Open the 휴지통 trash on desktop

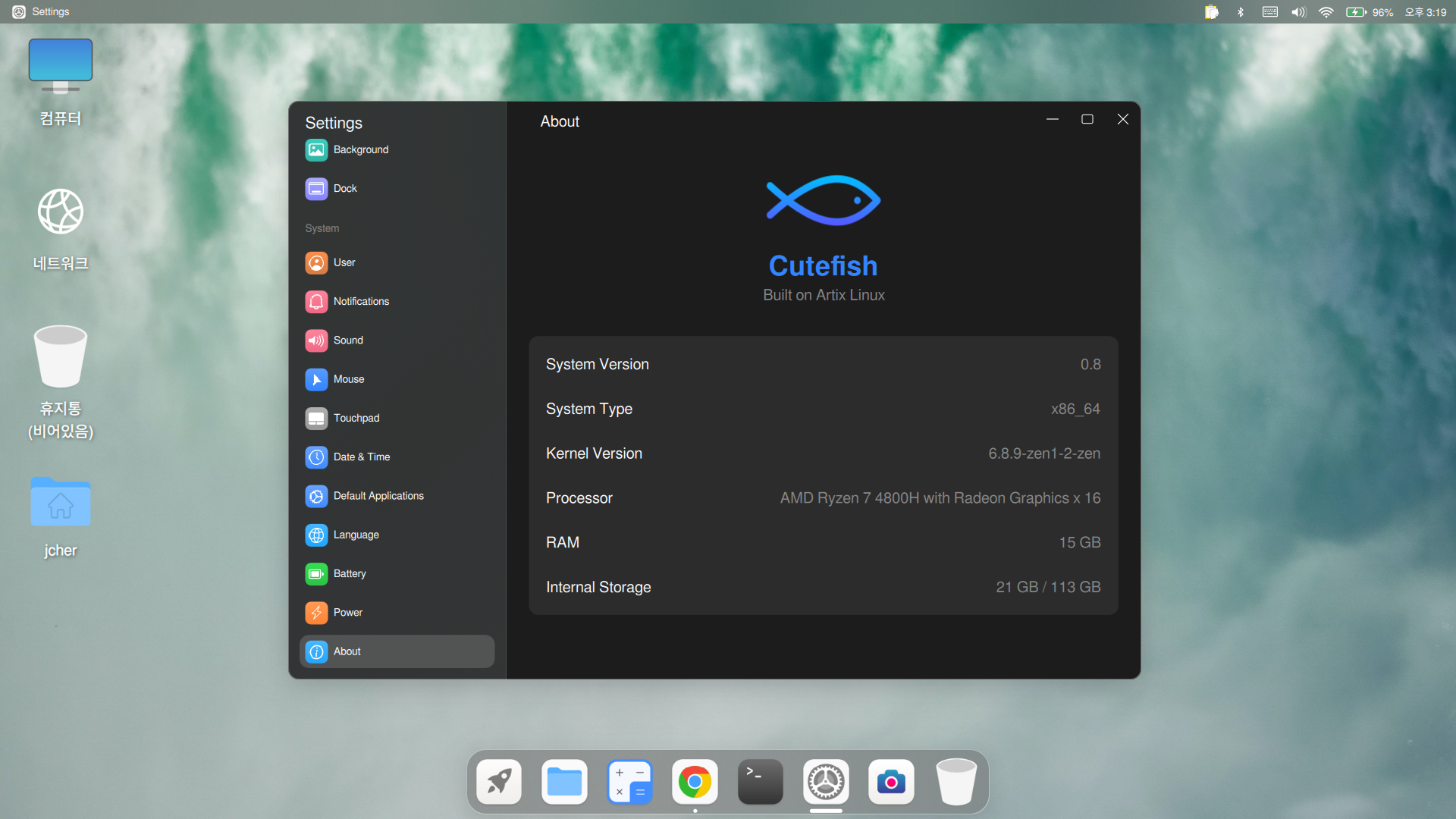61,383
